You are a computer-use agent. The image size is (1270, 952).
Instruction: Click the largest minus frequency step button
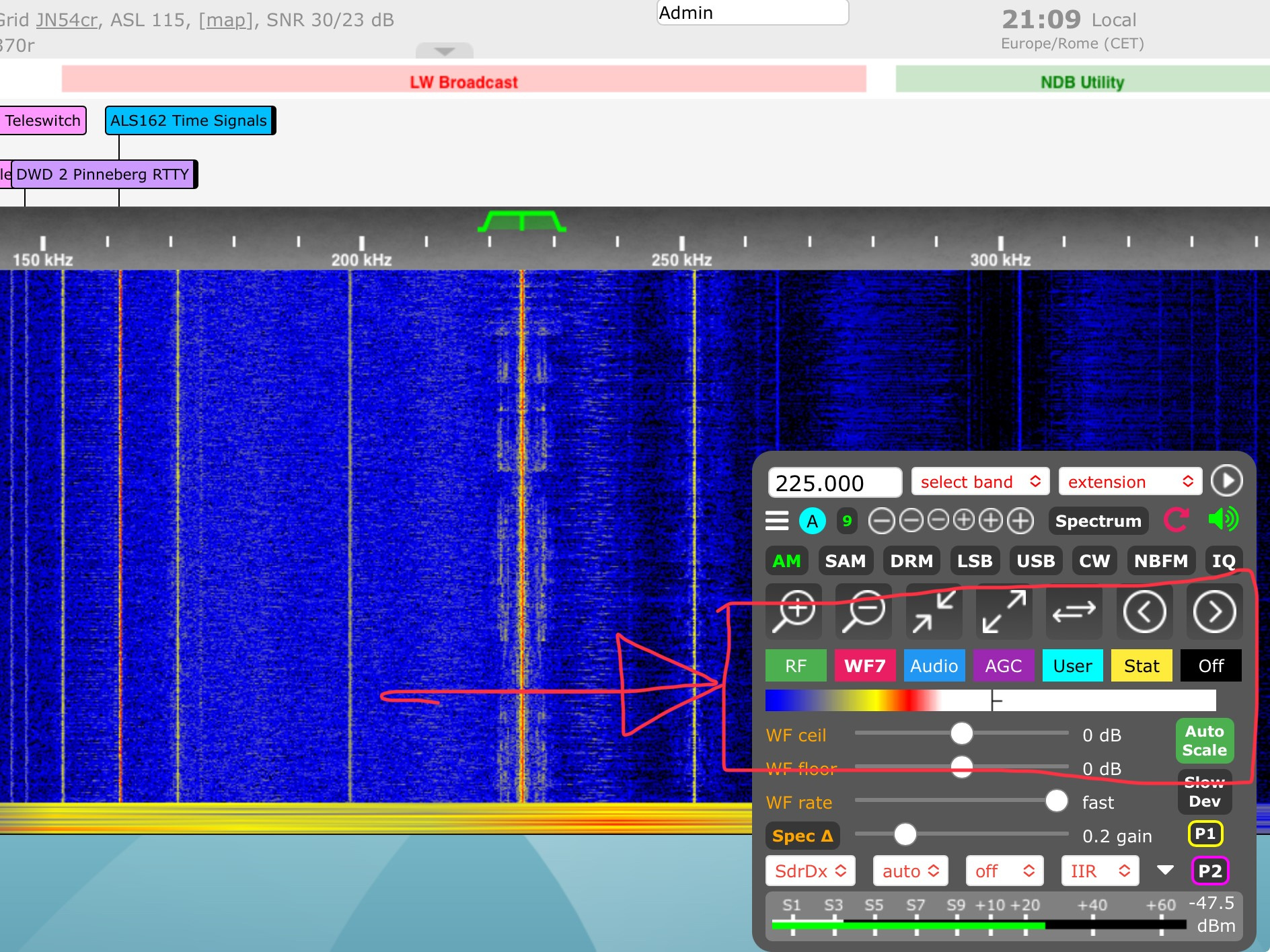tap(882, 521)
